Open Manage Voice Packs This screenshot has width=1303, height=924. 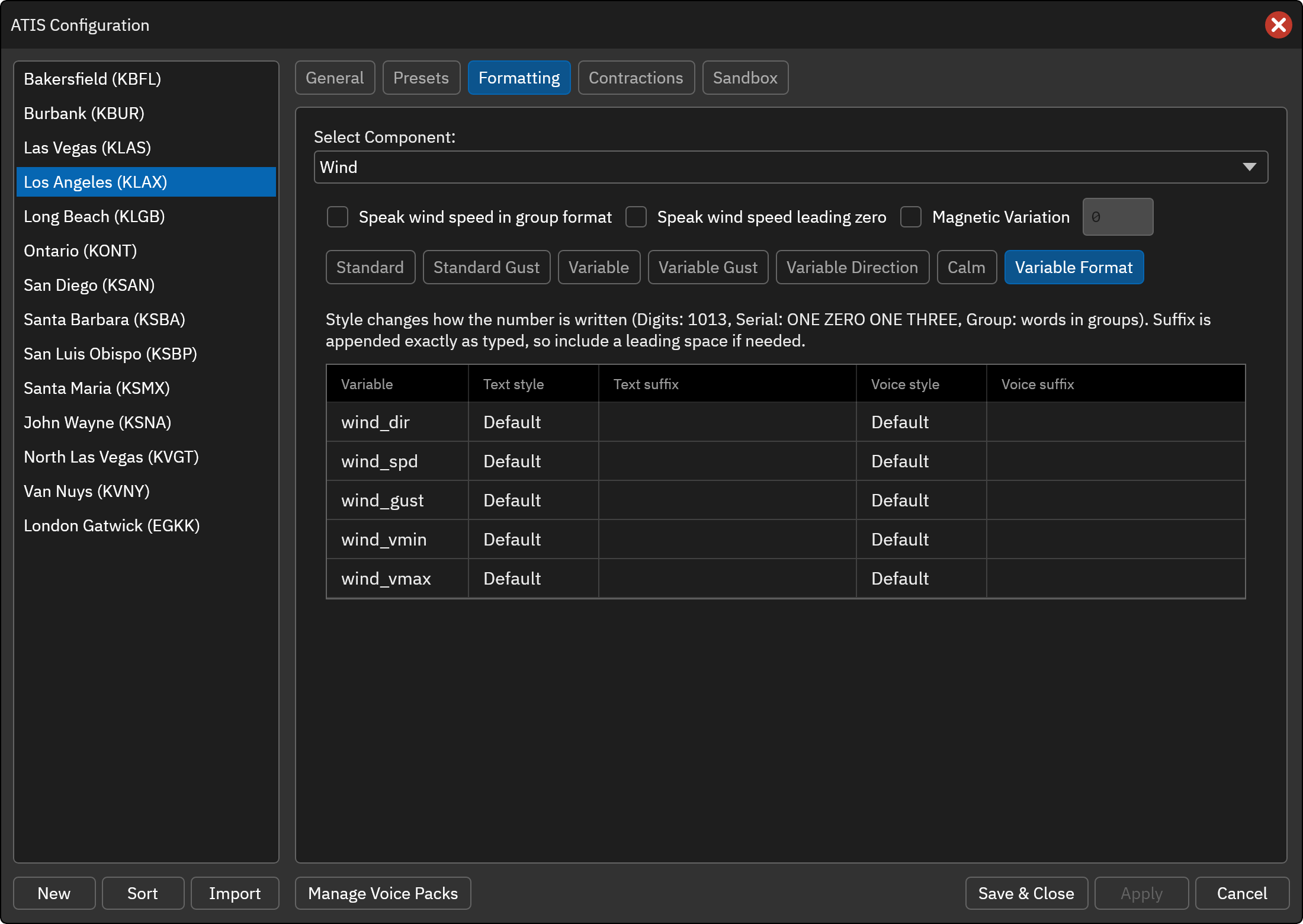coord(383,893)
